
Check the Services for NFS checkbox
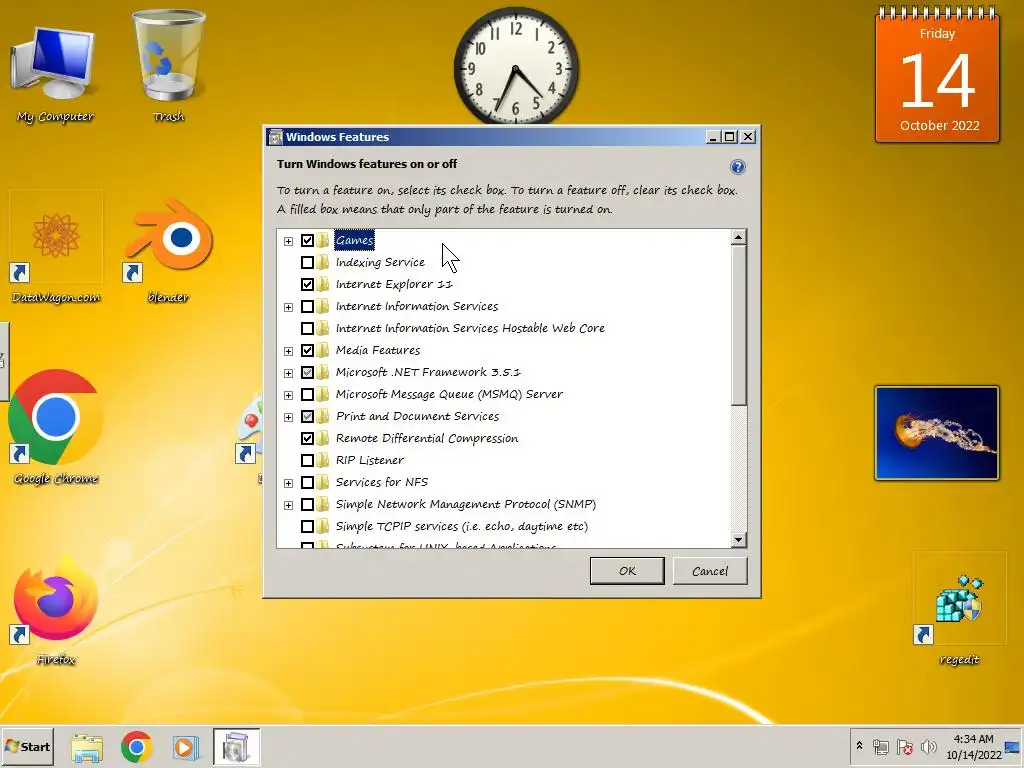point(307,483)
